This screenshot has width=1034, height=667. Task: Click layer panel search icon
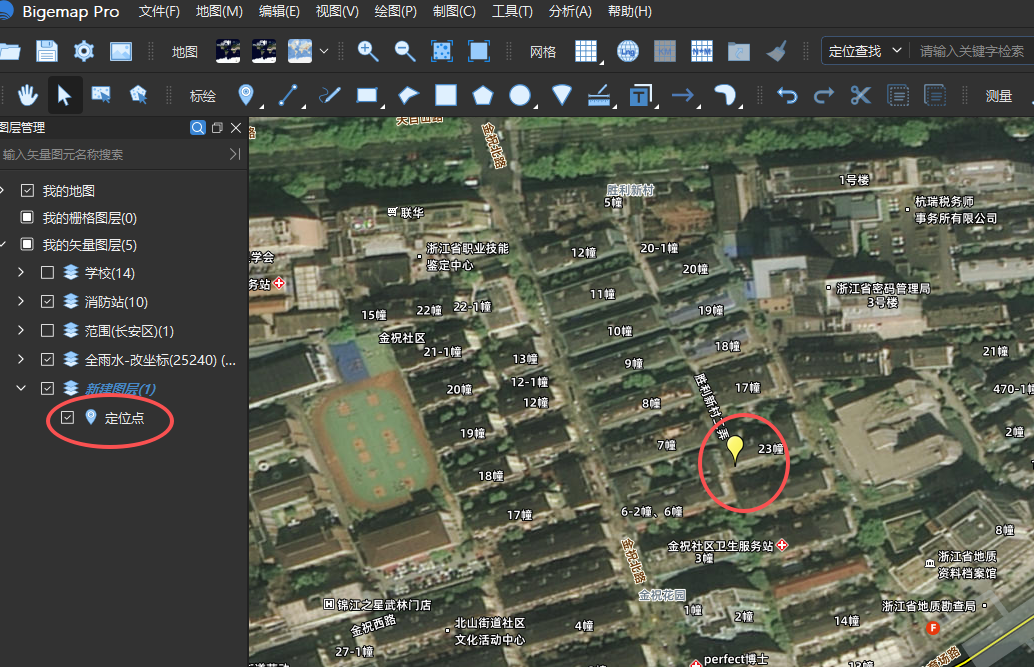click(x=197, y=128)
